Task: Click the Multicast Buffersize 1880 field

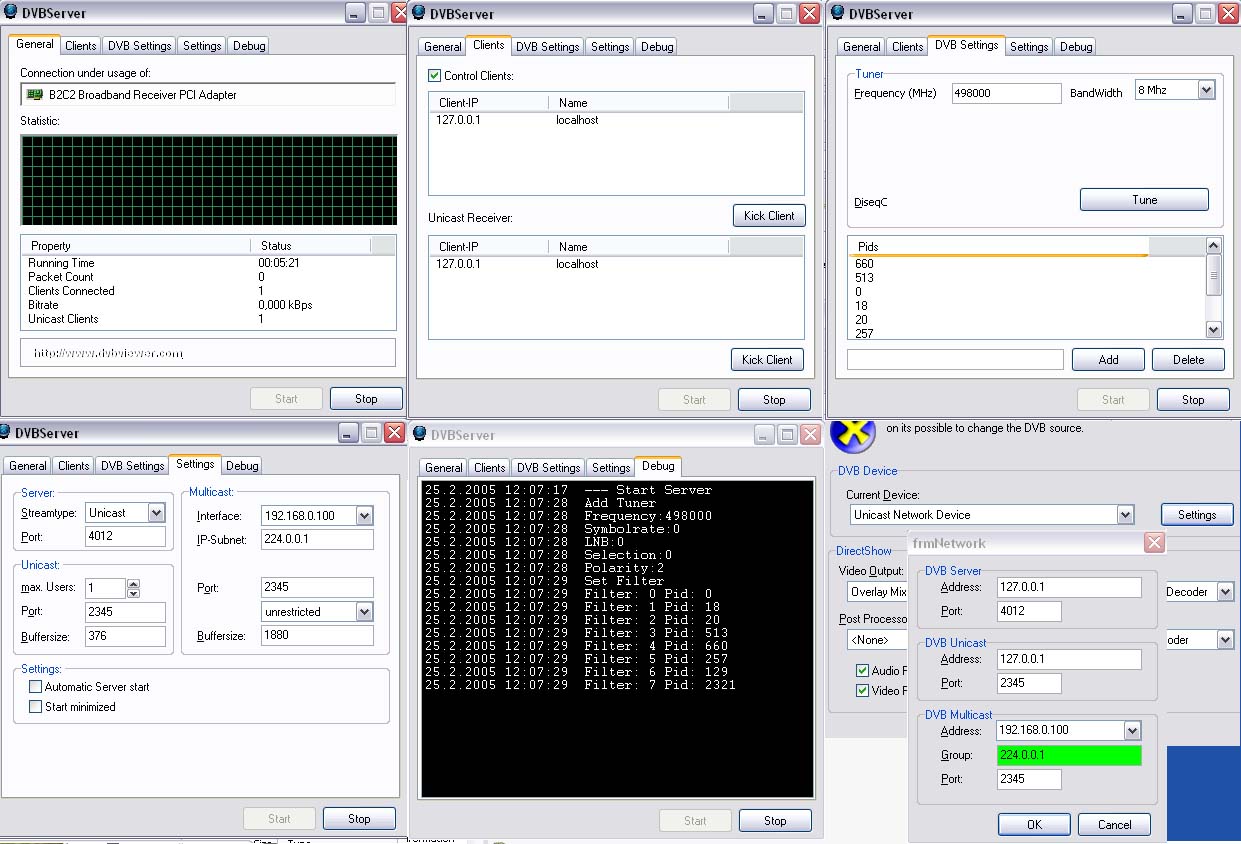Action: 317,636
